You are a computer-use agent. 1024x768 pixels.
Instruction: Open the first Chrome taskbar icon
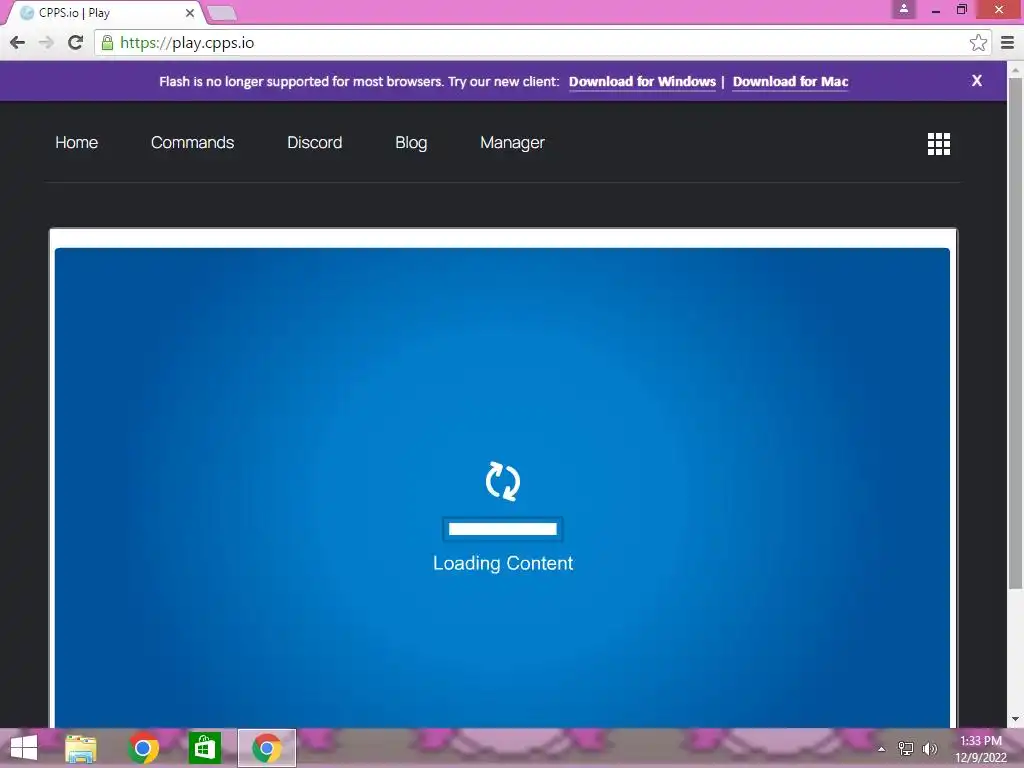coord(143,748)
